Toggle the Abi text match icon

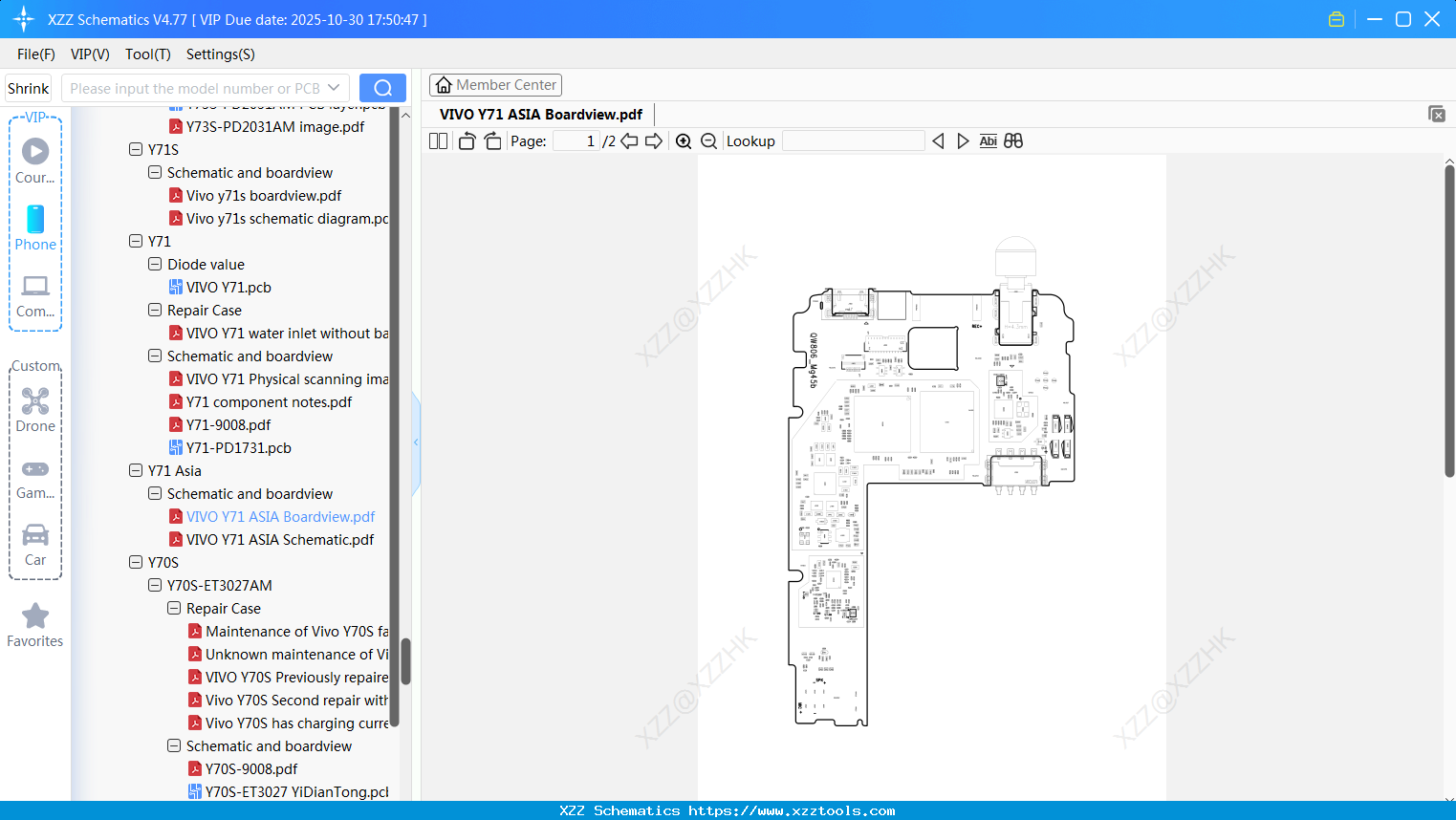point(989,140)
